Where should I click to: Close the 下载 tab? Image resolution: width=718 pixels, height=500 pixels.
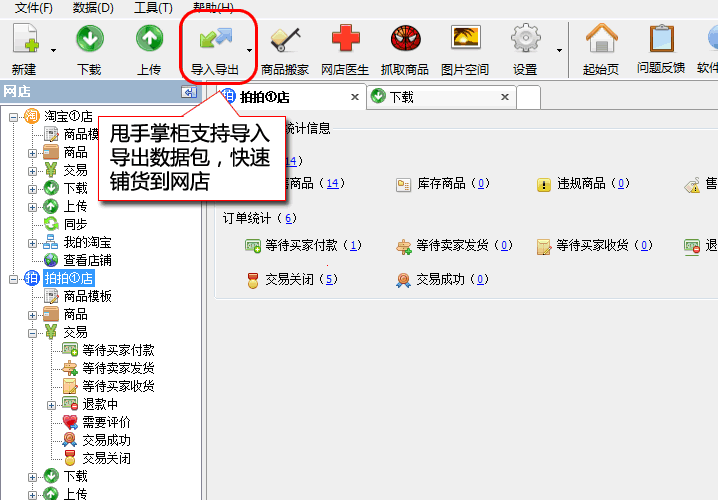(505, 97)
